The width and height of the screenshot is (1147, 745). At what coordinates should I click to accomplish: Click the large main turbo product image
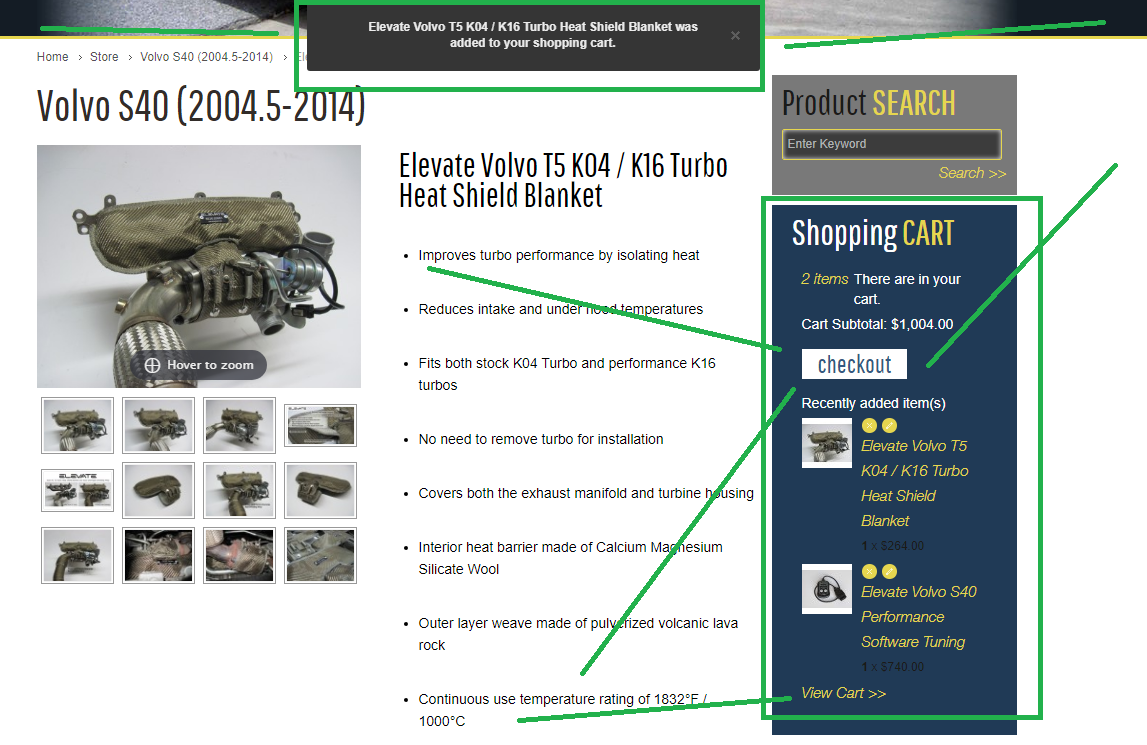(x=199, y=266)
